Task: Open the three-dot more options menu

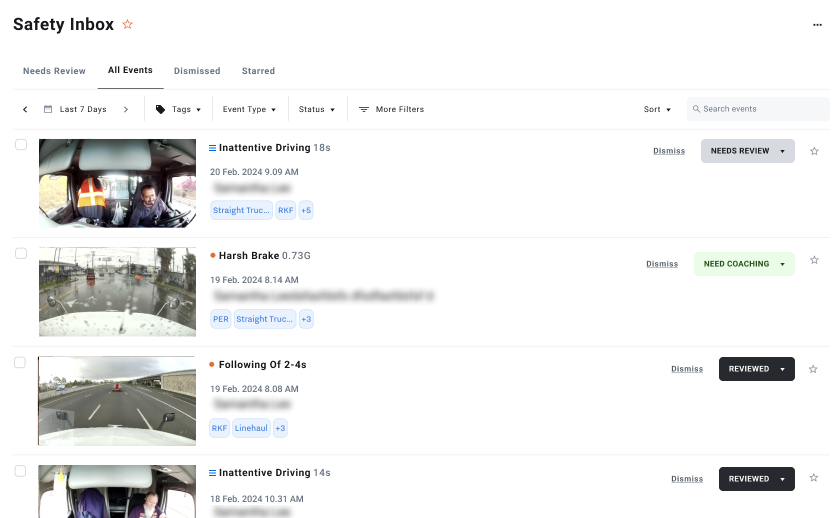Action: (x=817, y=25)
